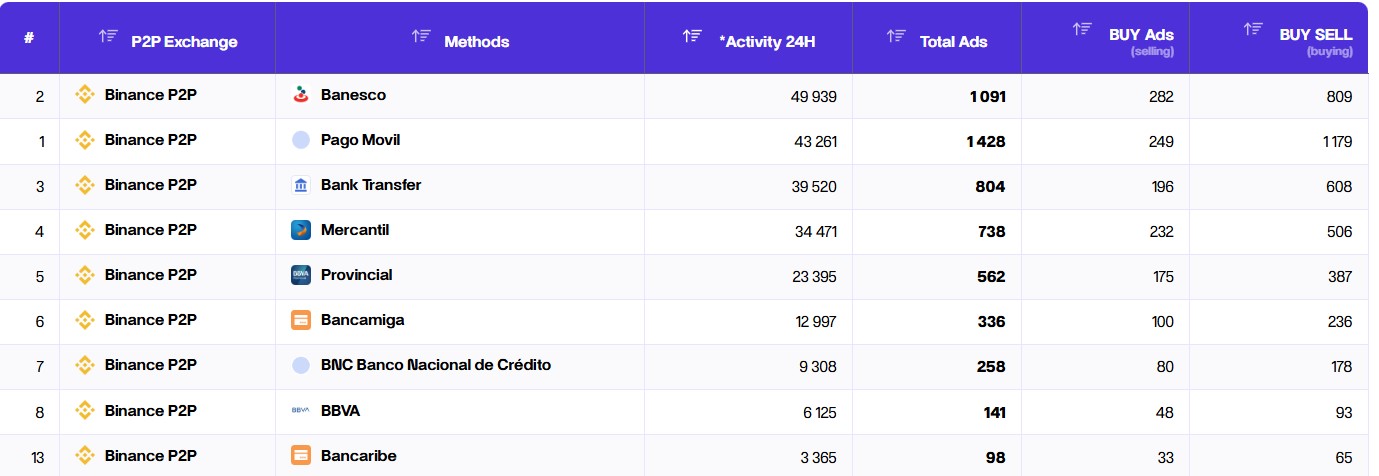This screenshot has width=1379, height=476.
Task: Click the Binance logo in the Banesco row
Action: 85,96
